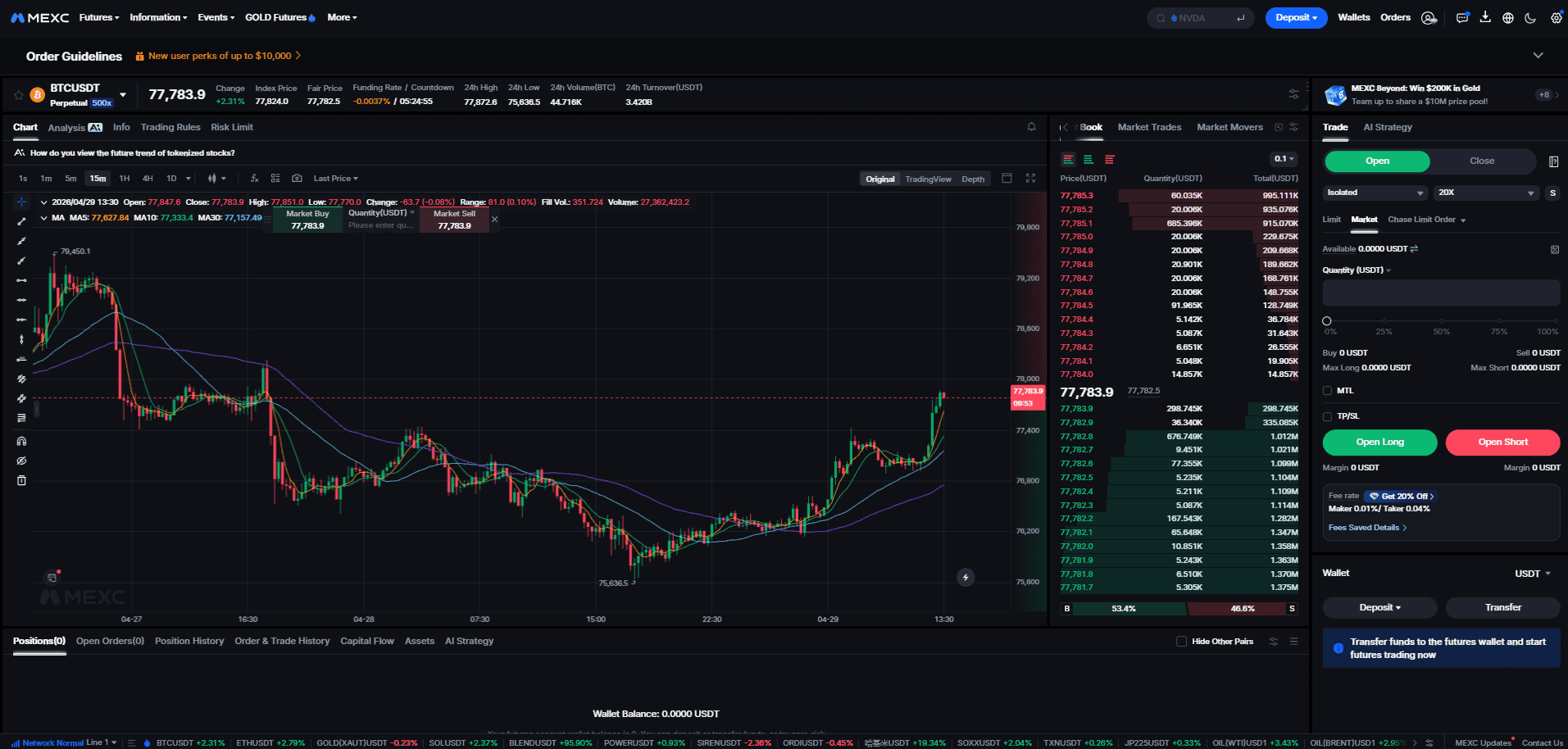Open the candlestick chart type dropdown
1568x749 pixels.
tap(216, 178)
